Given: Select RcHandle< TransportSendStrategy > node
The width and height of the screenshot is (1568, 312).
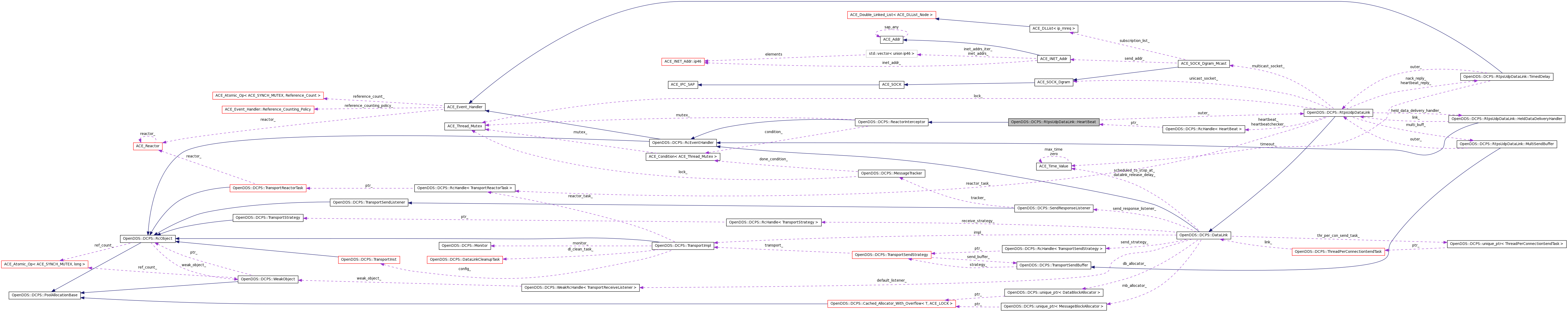Looking at the screenshot, I should tap(1054, 249).
